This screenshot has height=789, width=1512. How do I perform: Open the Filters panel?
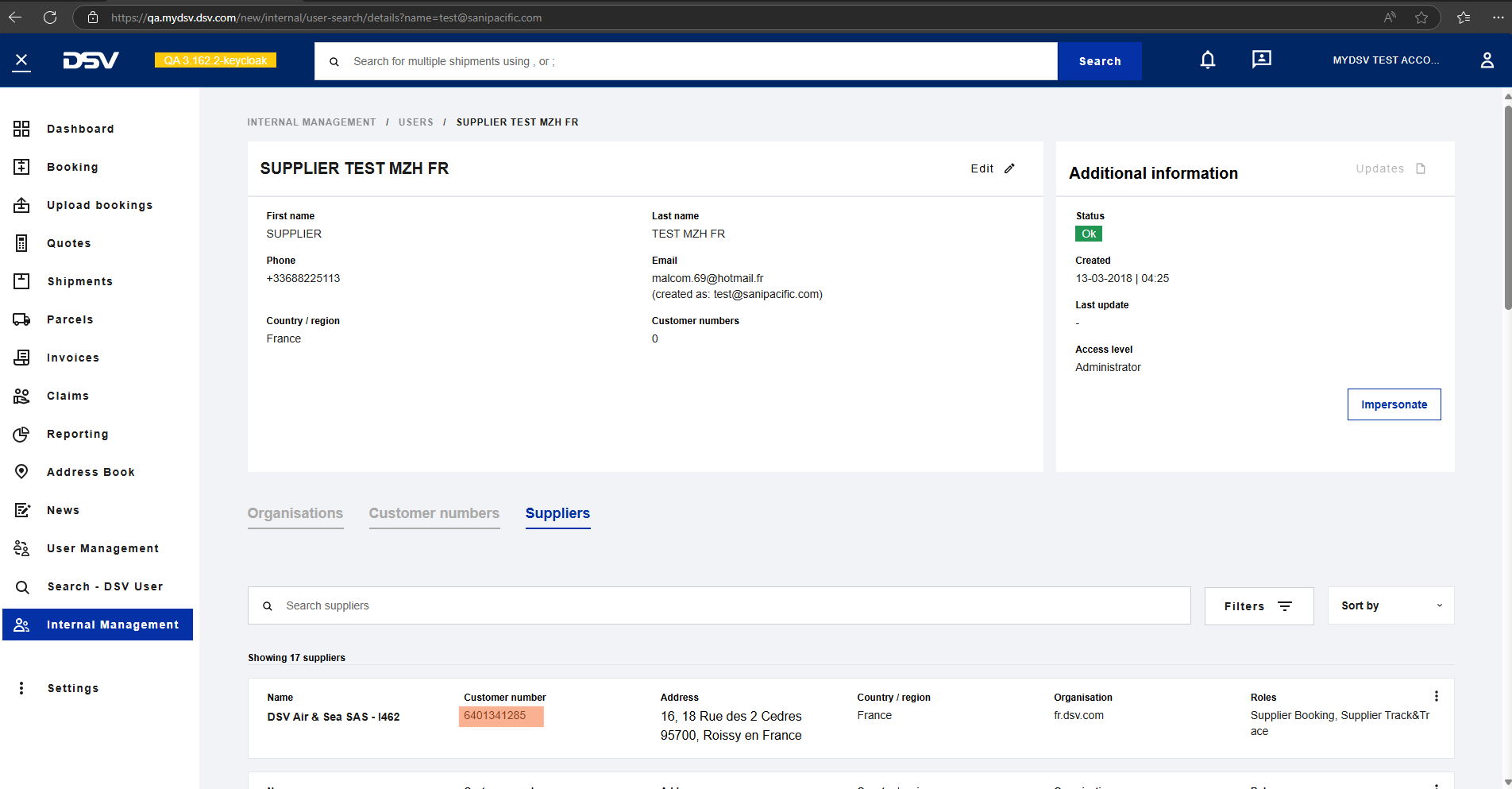pyautogui.click(x=1259, y=606)
